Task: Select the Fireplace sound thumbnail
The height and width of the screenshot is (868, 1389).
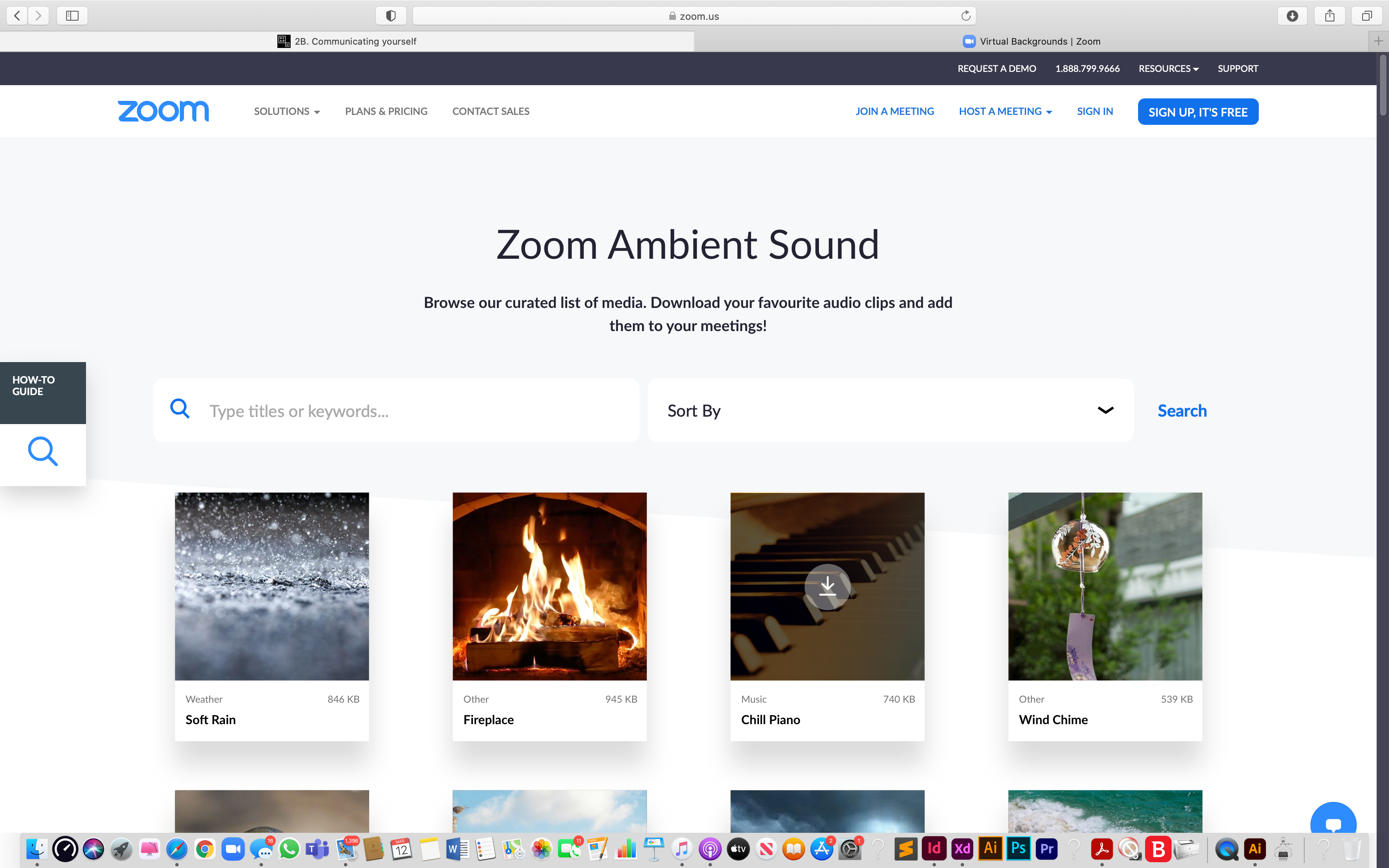Action: pos(549,586)
